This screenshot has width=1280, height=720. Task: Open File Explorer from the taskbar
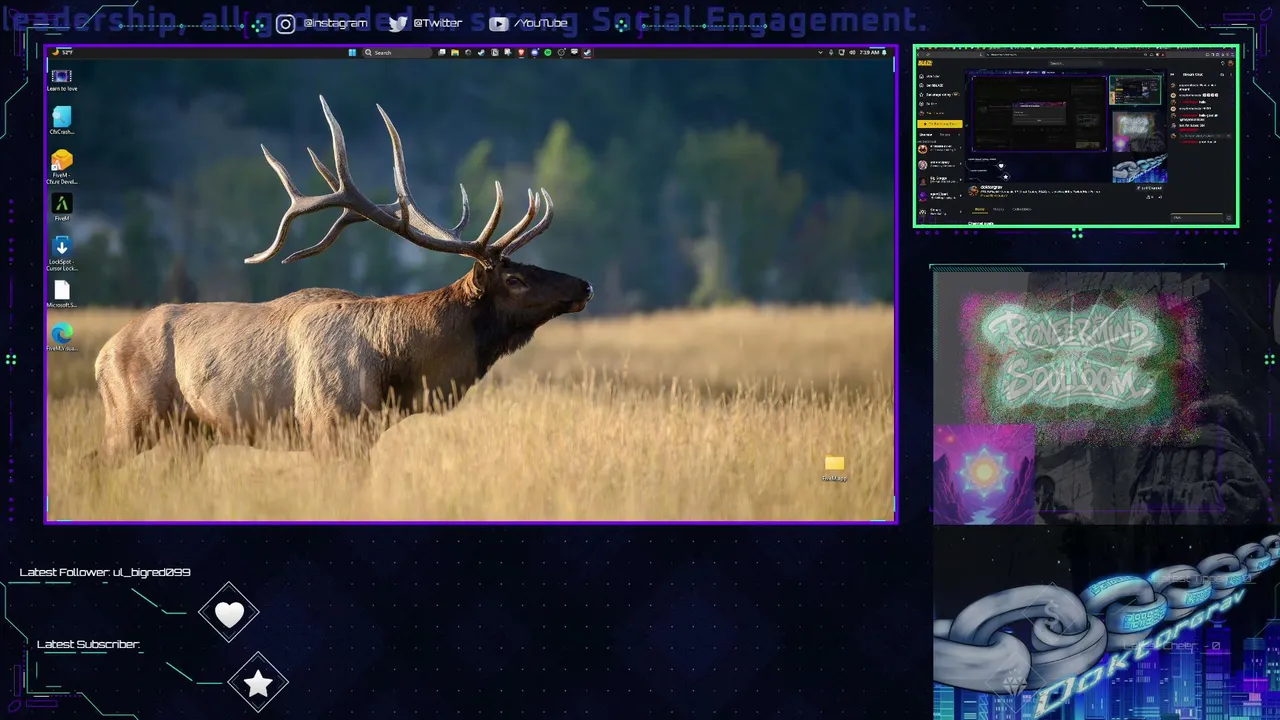455,53
